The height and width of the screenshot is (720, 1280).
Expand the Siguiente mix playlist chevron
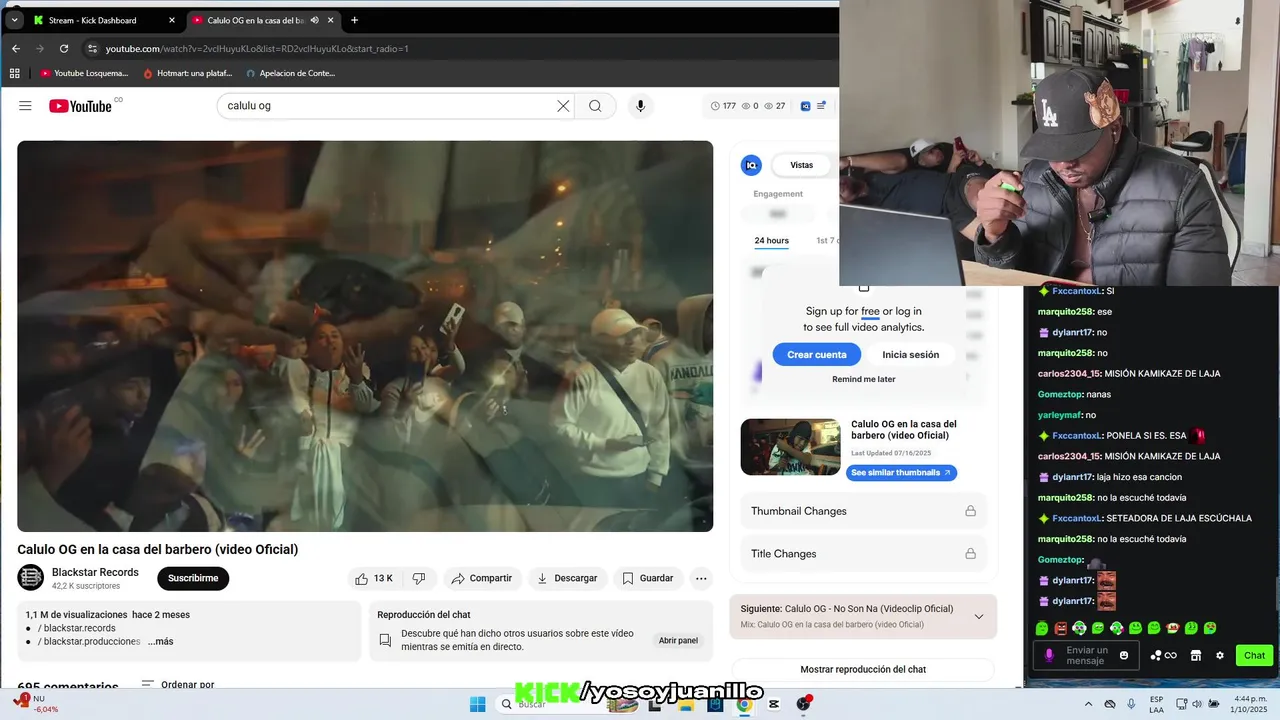point(978,616)
